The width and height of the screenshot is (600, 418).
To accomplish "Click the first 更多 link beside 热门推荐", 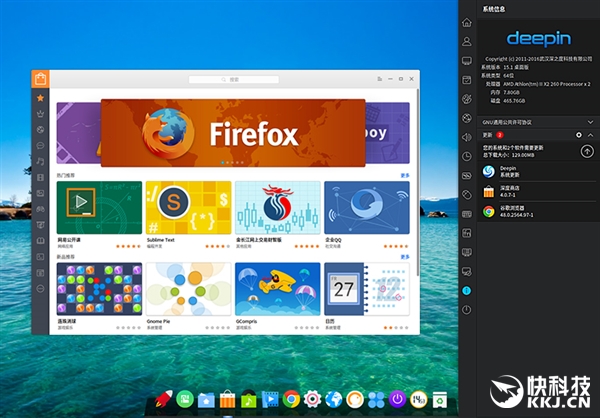I will (405, 175).
